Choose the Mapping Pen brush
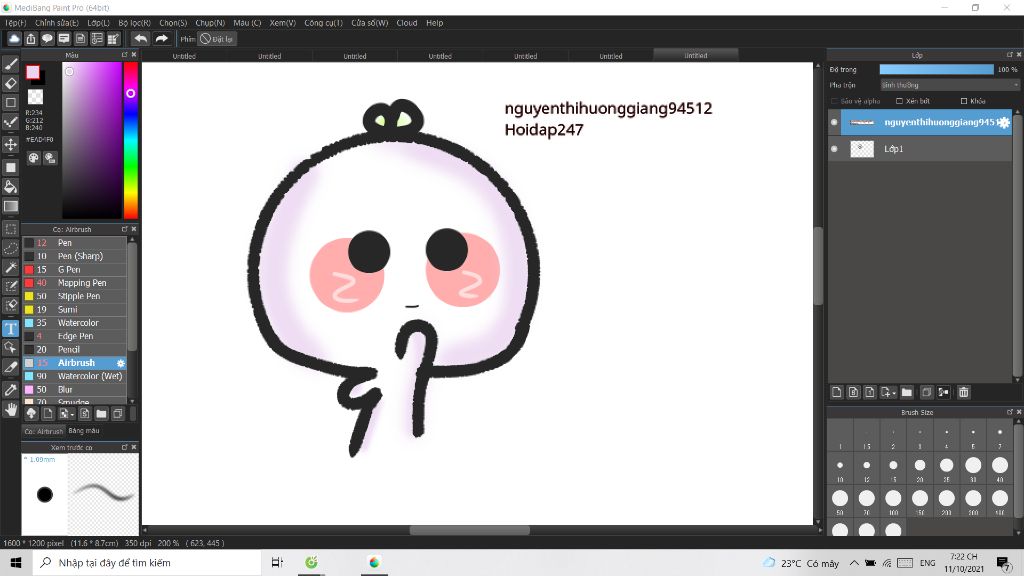 click(x=75, y=283)
